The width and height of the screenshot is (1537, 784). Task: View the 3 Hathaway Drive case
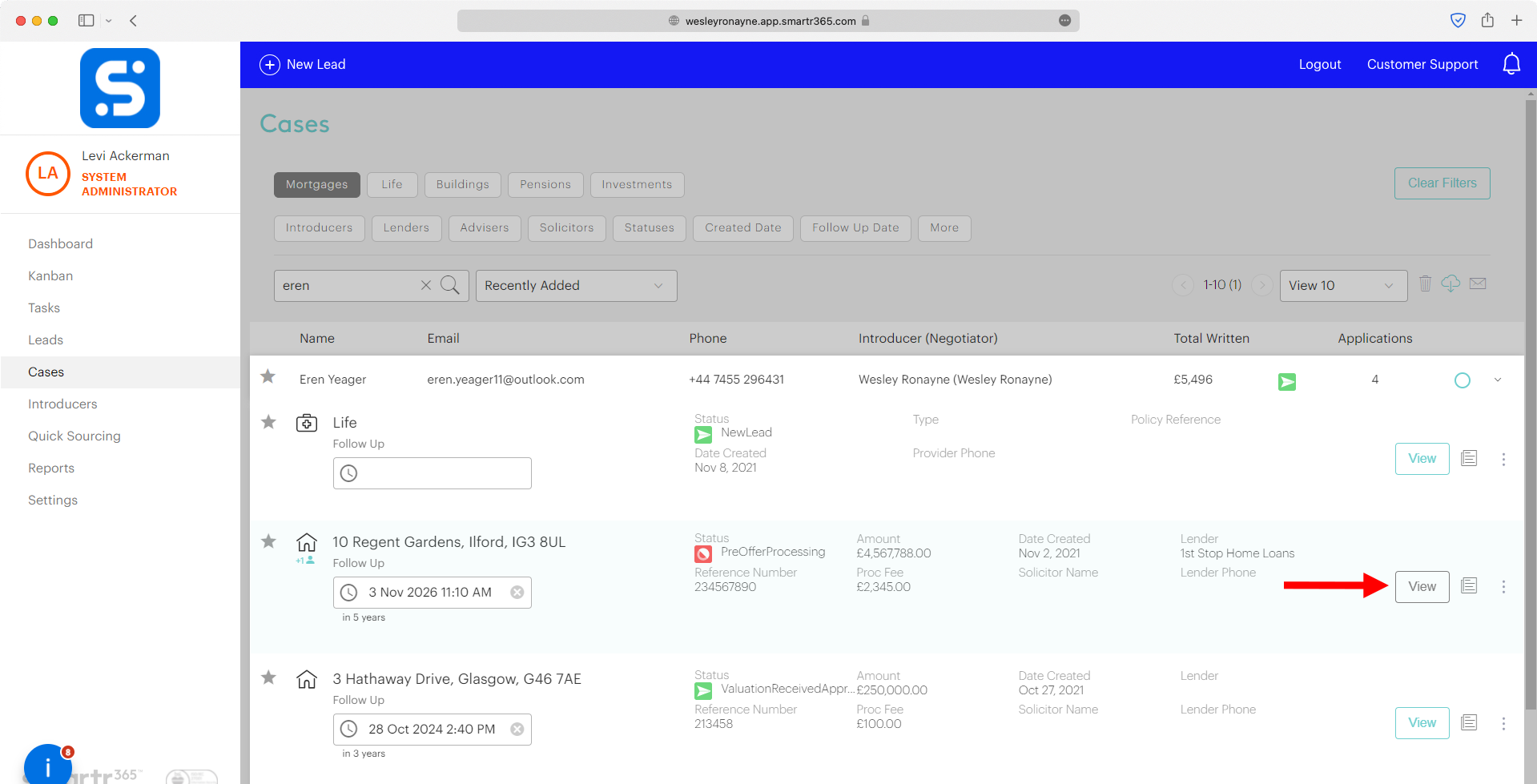coord(1422,723)
